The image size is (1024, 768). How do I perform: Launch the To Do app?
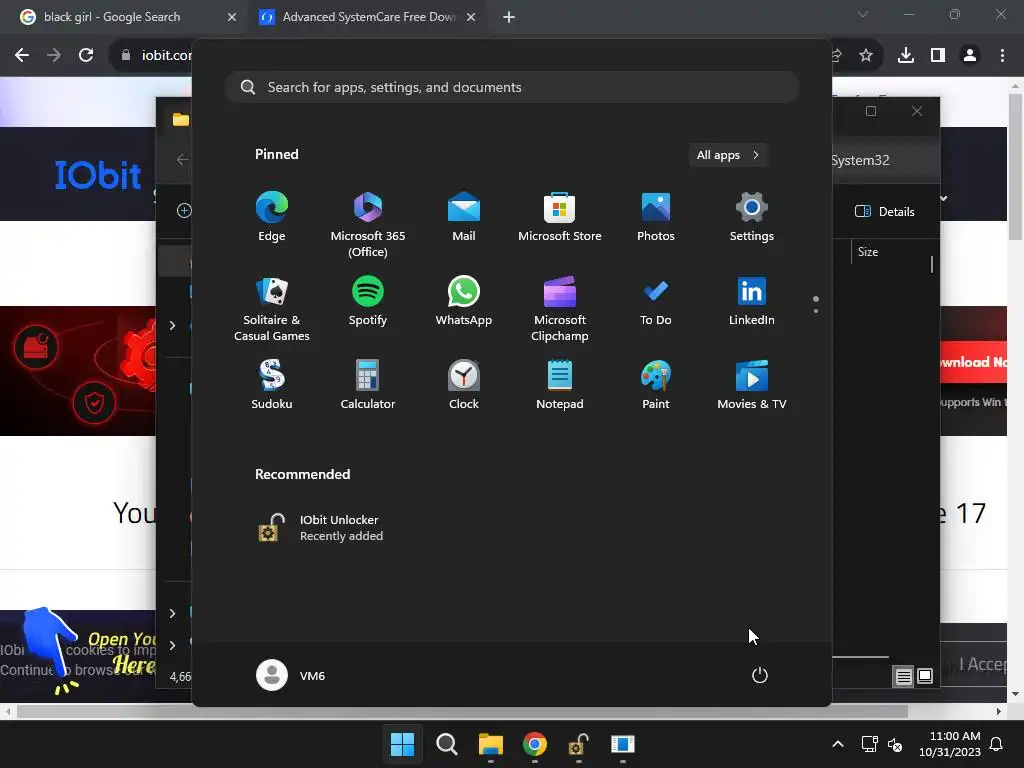656,301
